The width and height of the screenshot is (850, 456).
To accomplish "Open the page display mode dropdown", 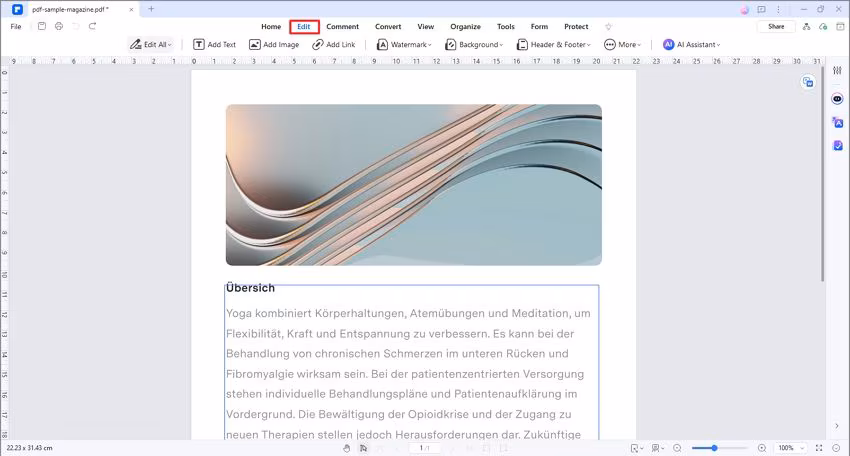I will (x=658, y=448).
